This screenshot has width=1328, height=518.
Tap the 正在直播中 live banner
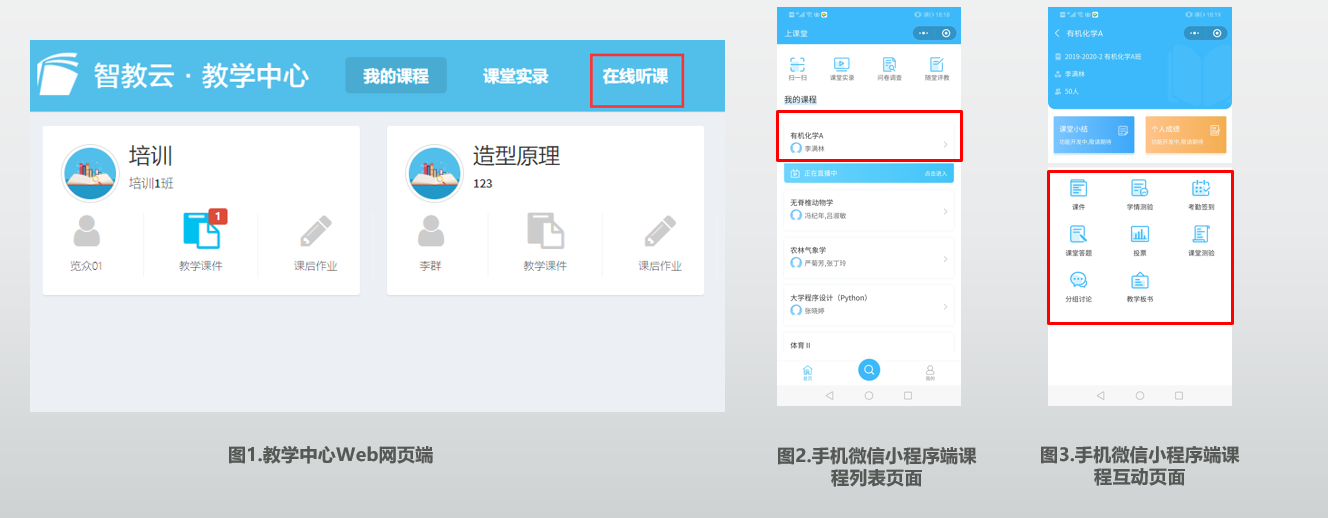(x=868, y=174)
